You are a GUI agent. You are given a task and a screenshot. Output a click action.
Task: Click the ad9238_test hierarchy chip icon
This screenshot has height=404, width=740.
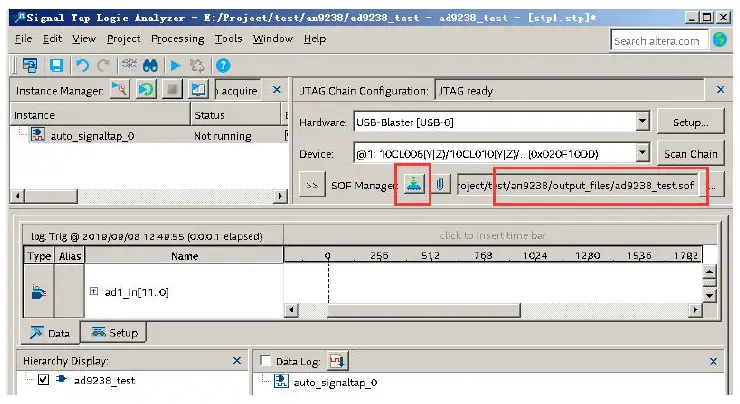tap(61, 379)
